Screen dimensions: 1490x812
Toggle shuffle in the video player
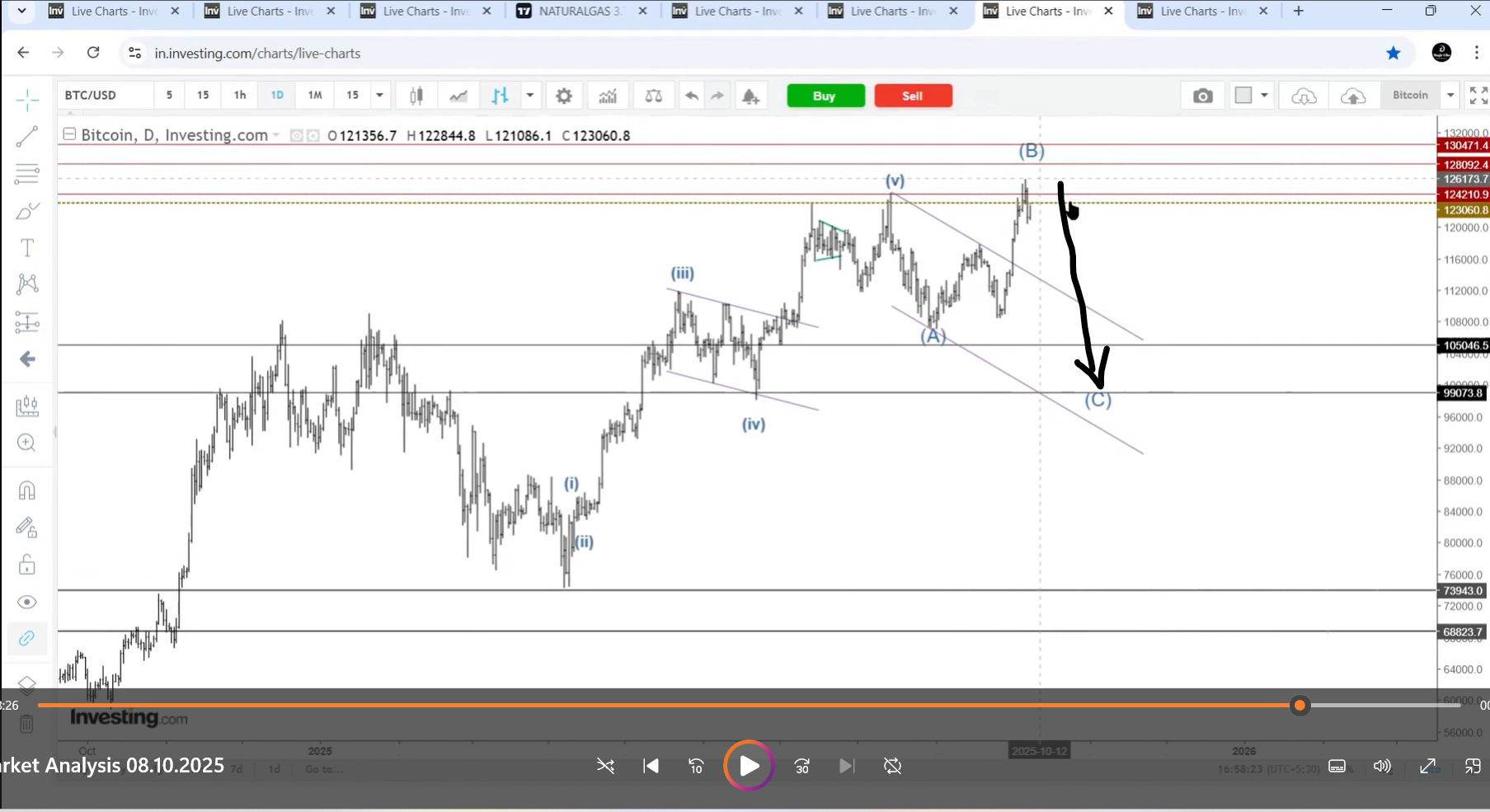(605, 766)
